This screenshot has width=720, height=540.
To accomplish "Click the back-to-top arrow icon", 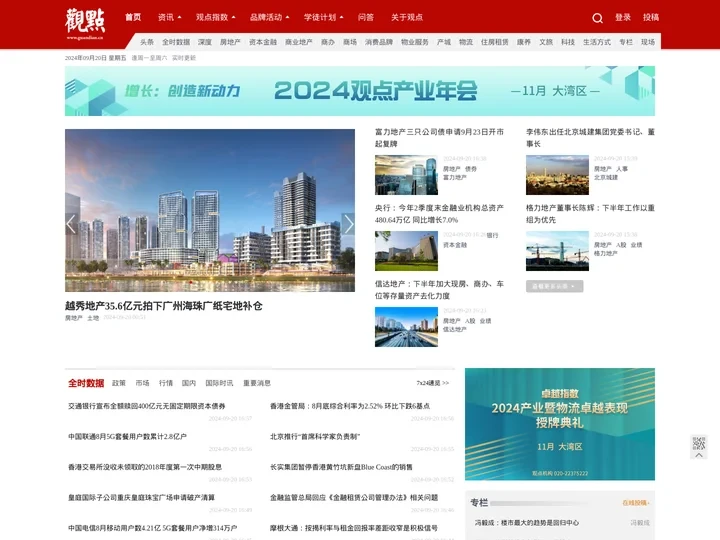I will (x=698, y=455).
